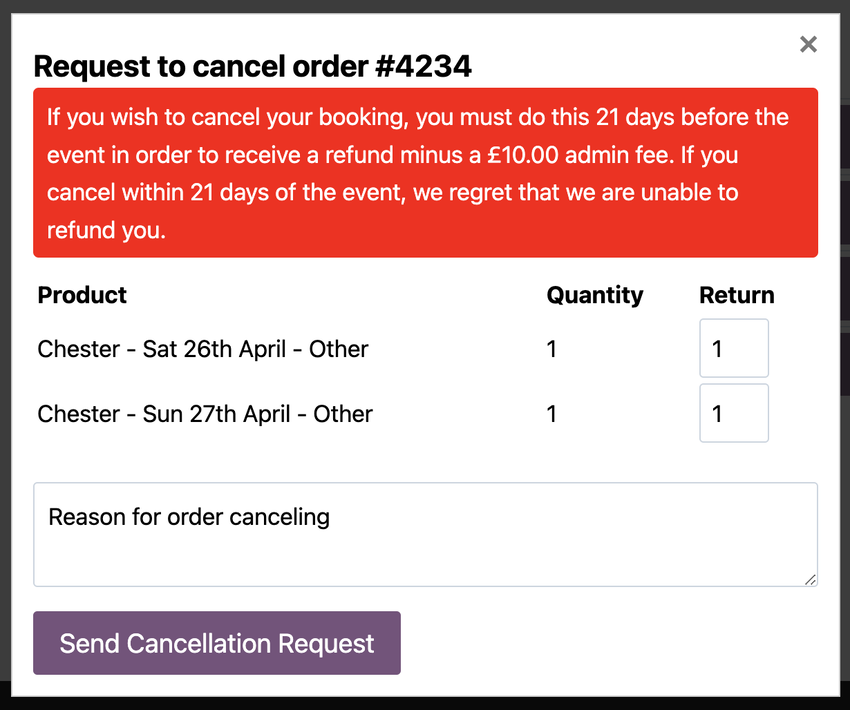
Task: Click the Product column header
Action: (82, 295)
